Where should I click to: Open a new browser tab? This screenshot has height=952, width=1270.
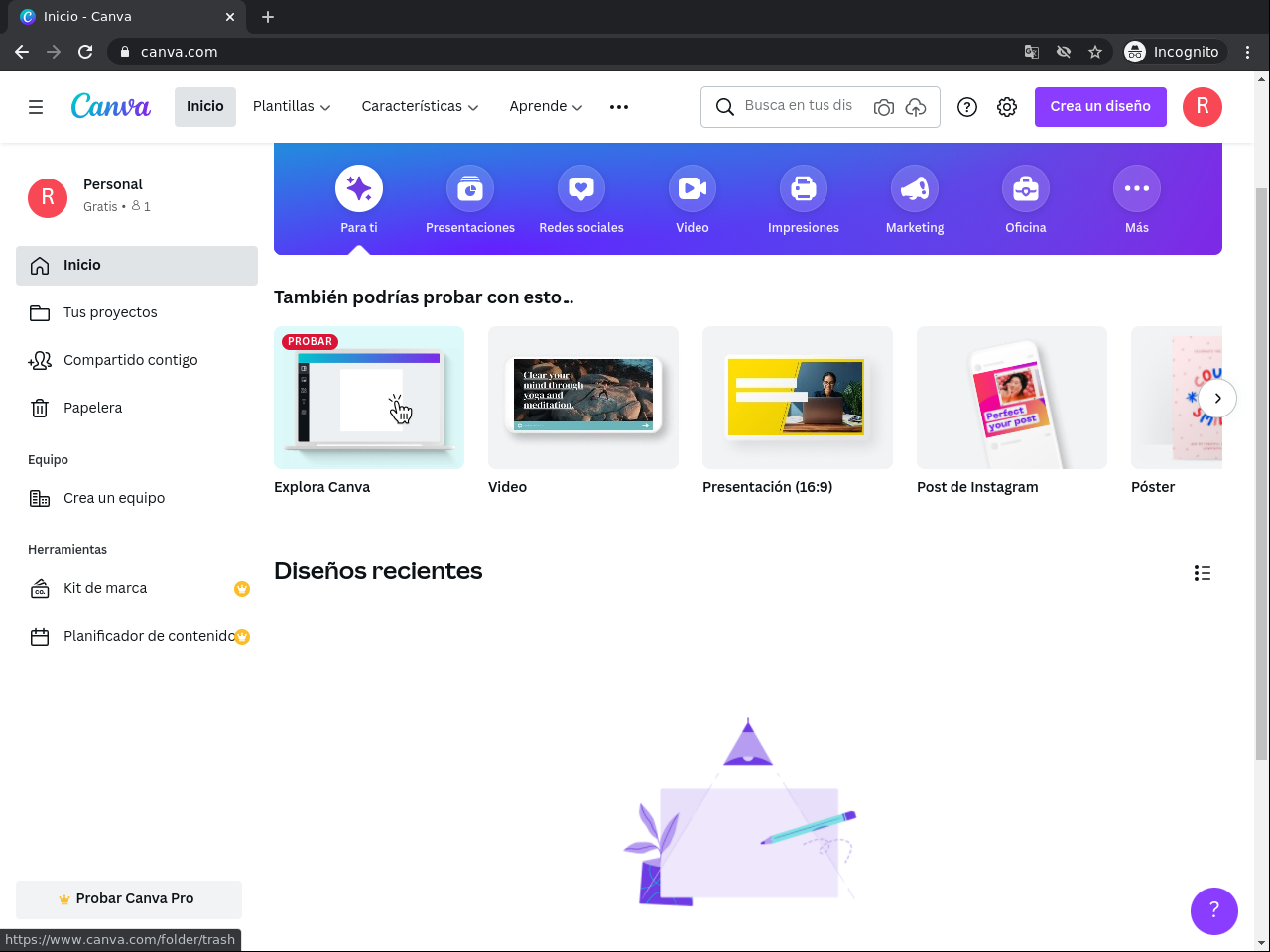coord(268,17)
